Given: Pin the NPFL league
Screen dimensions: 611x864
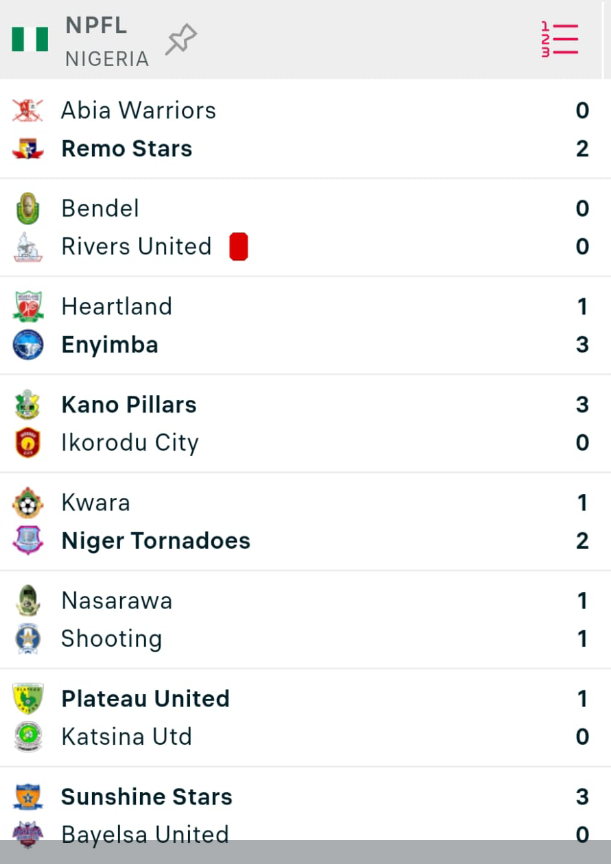Looking at the screenshot, I should click(x=181, y=40).
